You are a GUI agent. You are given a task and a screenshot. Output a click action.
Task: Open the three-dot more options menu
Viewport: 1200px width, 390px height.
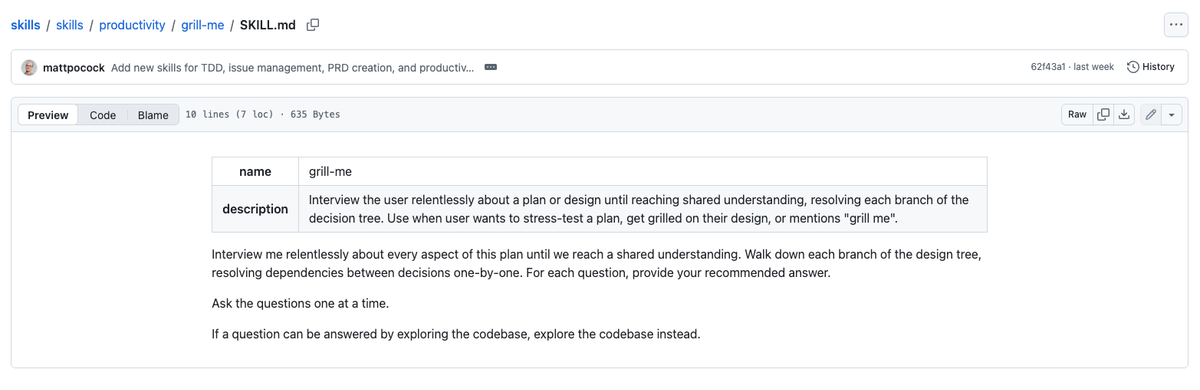point(1175,25)
